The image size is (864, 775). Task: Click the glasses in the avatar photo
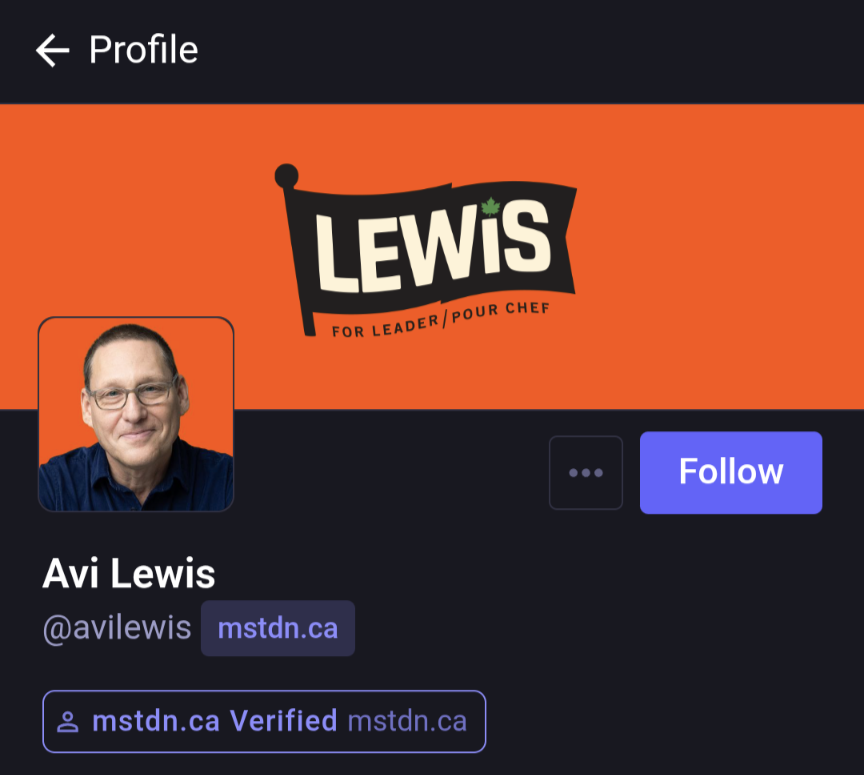(133, 394)
